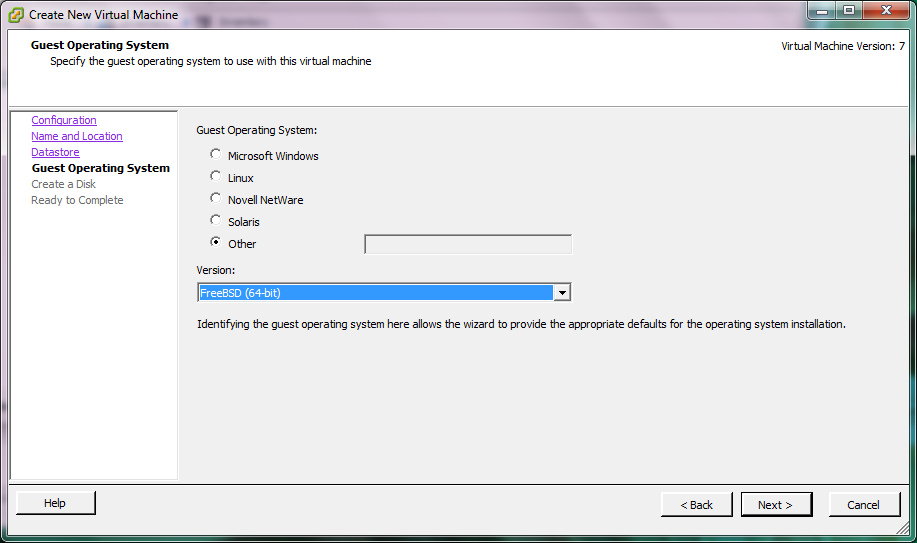Go to the Configuration step link
917x543 pixels.
[x=64, y=120]
